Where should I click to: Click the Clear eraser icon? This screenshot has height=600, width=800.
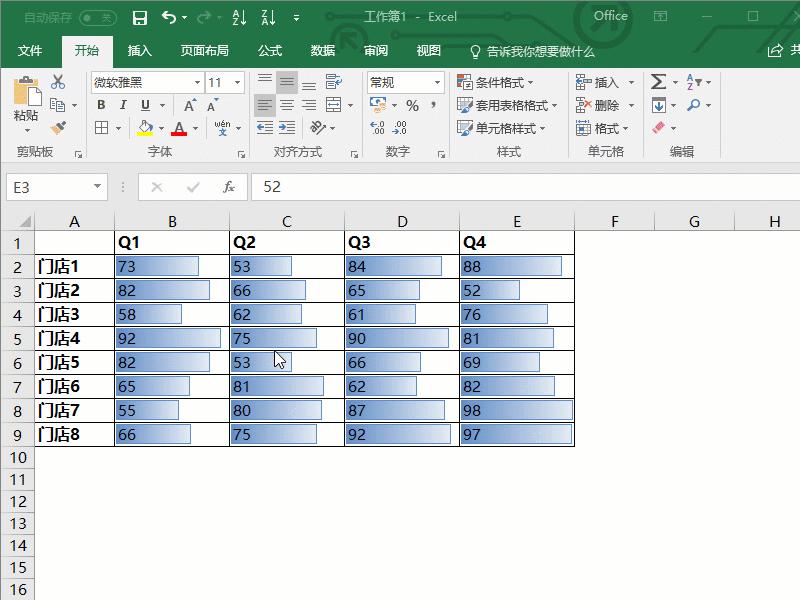pyautogui.click(x=659, y=127)
